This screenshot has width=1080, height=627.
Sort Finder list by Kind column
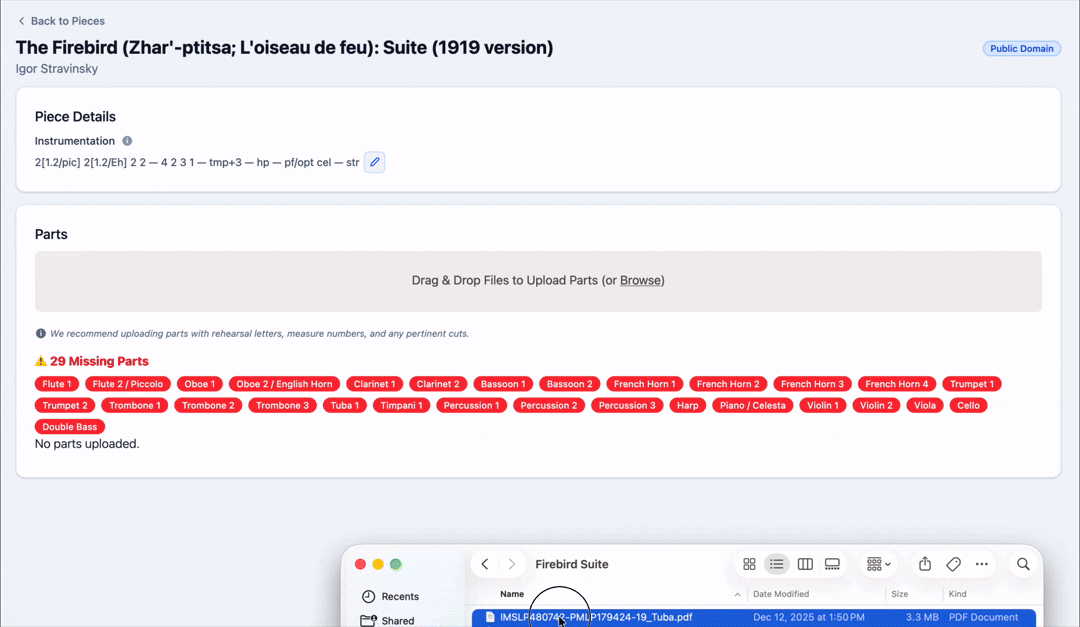957,594
